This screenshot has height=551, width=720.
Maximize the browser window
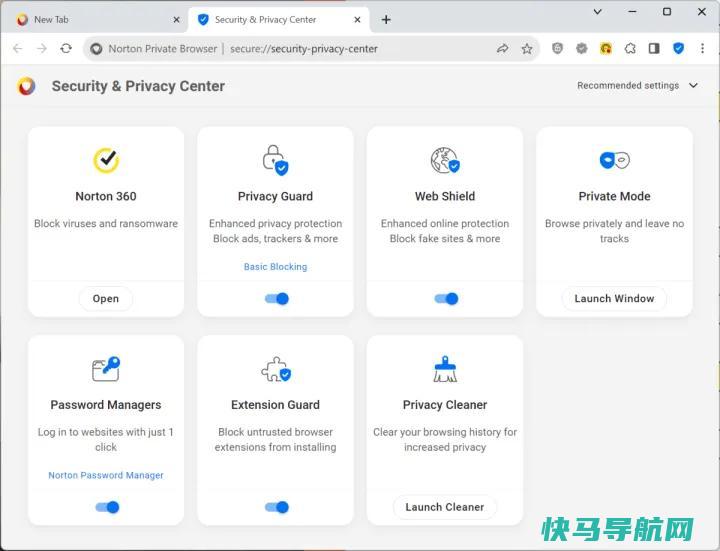coord(667,12)
